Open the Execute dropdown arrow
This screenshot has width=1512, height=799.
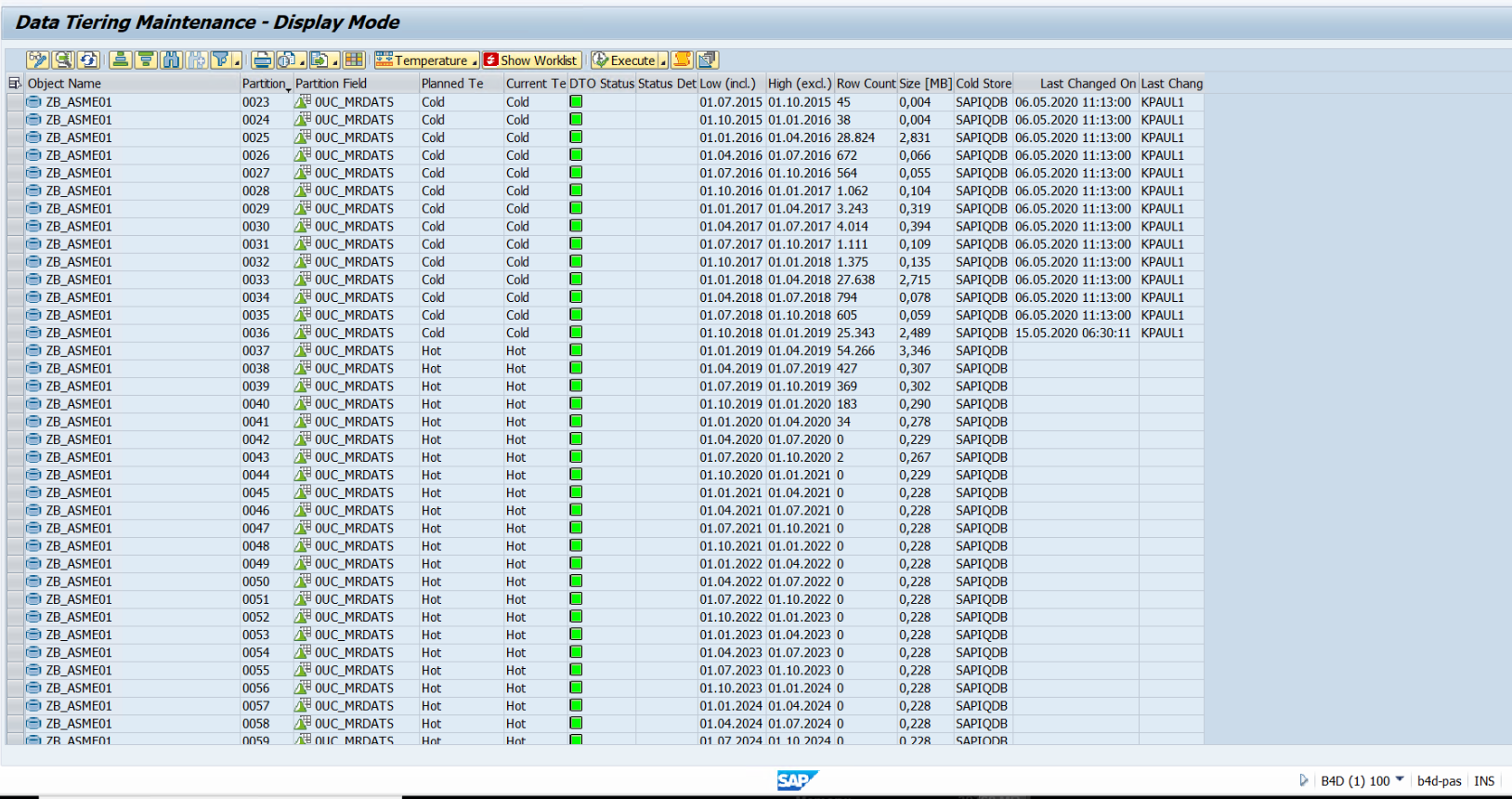click(663, 61)
